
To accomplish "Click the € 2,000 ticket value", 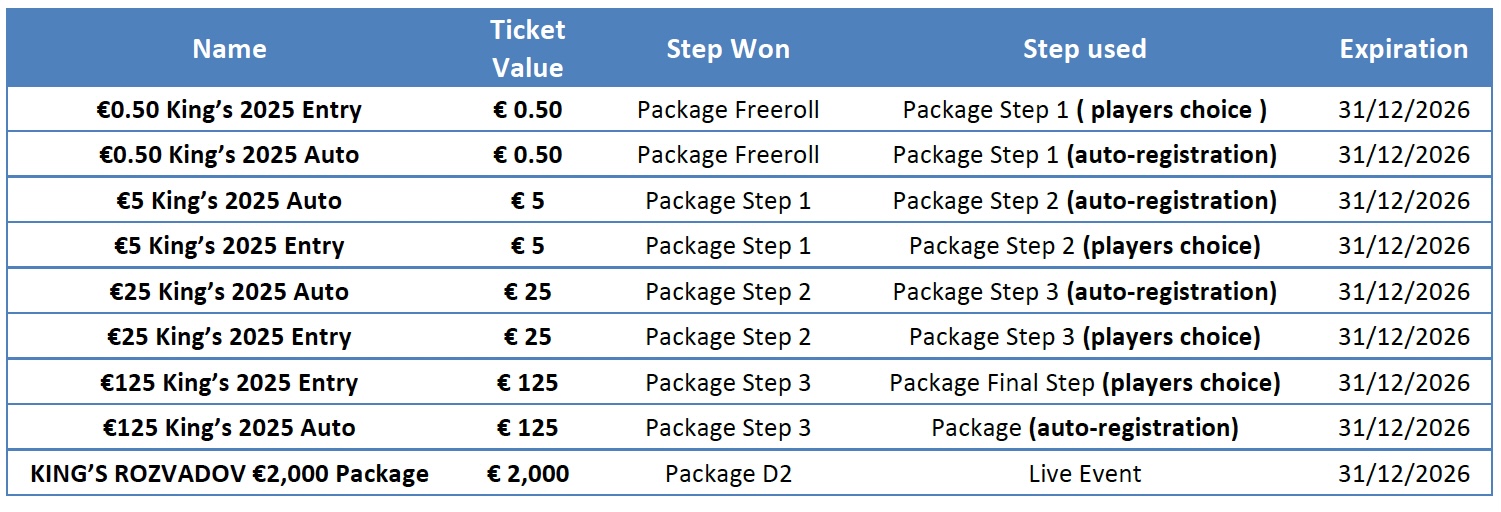I will [528, 474].
